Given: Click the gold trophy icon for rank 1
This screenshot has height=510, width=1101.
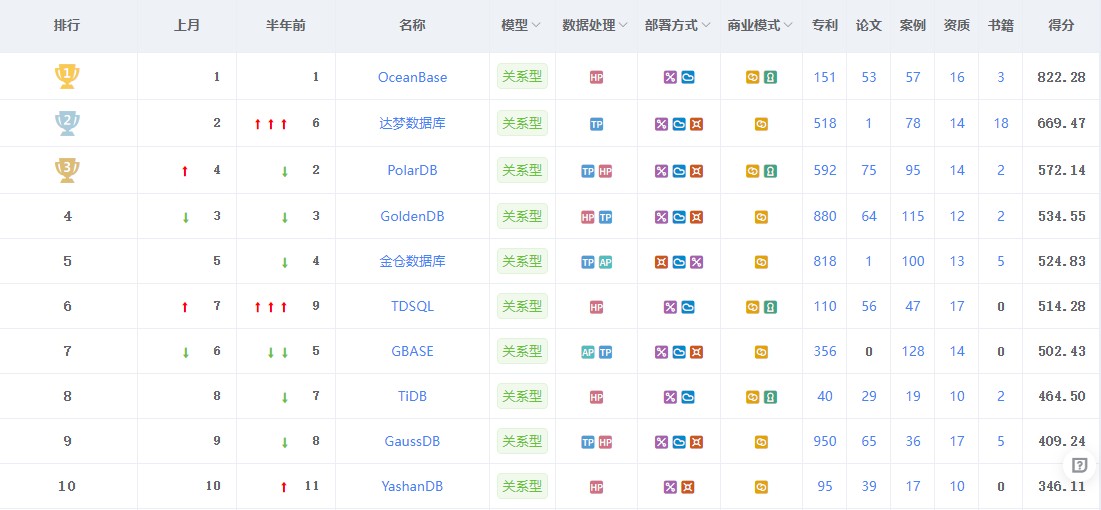Looking at the screenshot, I should [67, 76].
